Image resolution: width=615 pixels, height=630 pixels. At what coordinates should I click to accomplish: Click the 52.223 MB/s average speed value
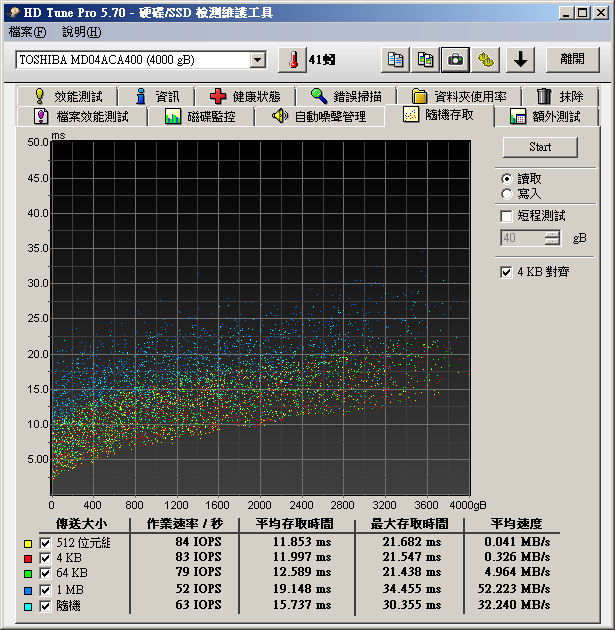pyautogui.click(x=514, y=589)
